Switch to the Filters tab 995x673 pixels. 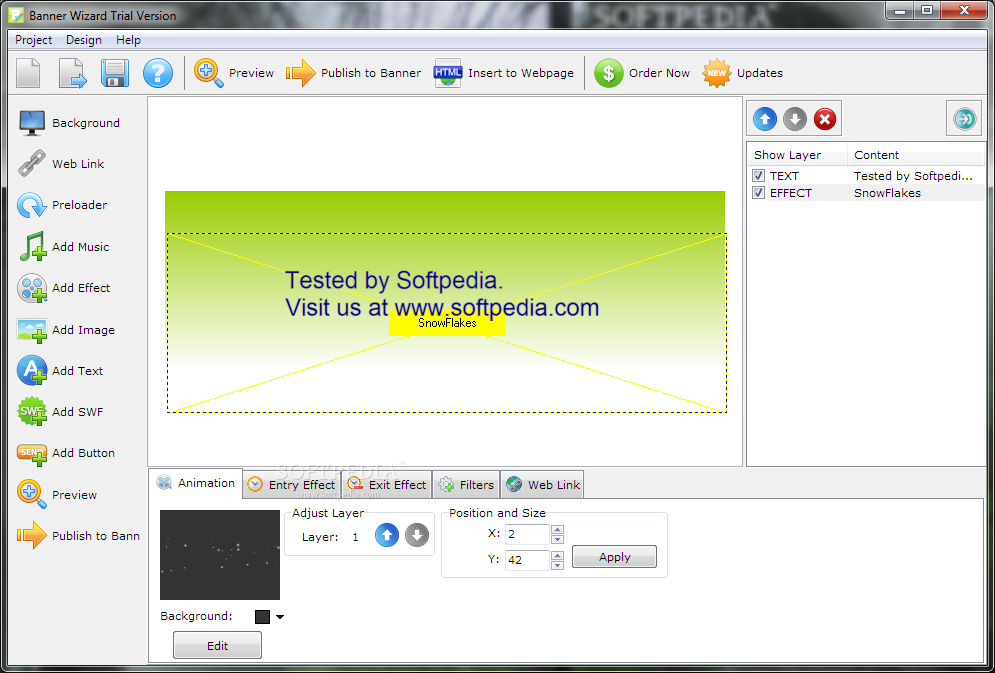466,485
